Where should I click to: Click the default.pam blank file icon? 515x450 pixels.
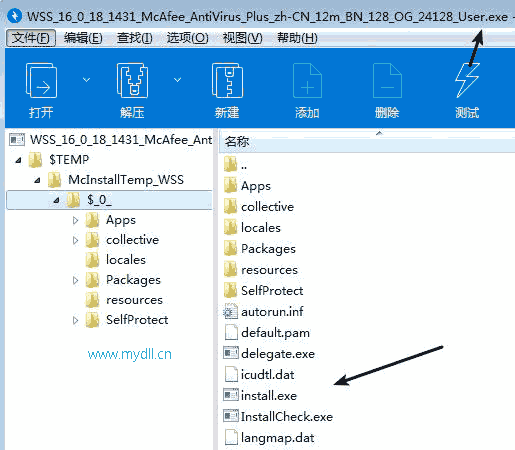tap(231, 332)
